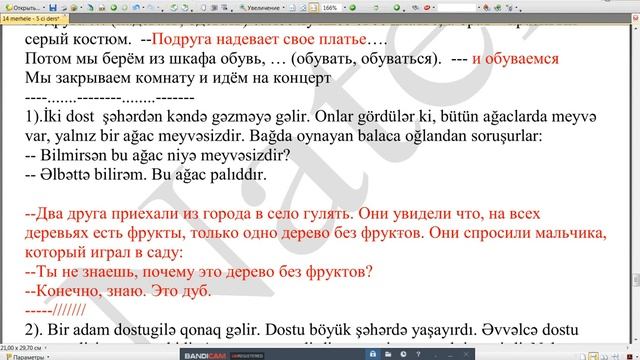Click the snapshot select tool icon
This screenshot has width=640, height=360.
point(224,8)
